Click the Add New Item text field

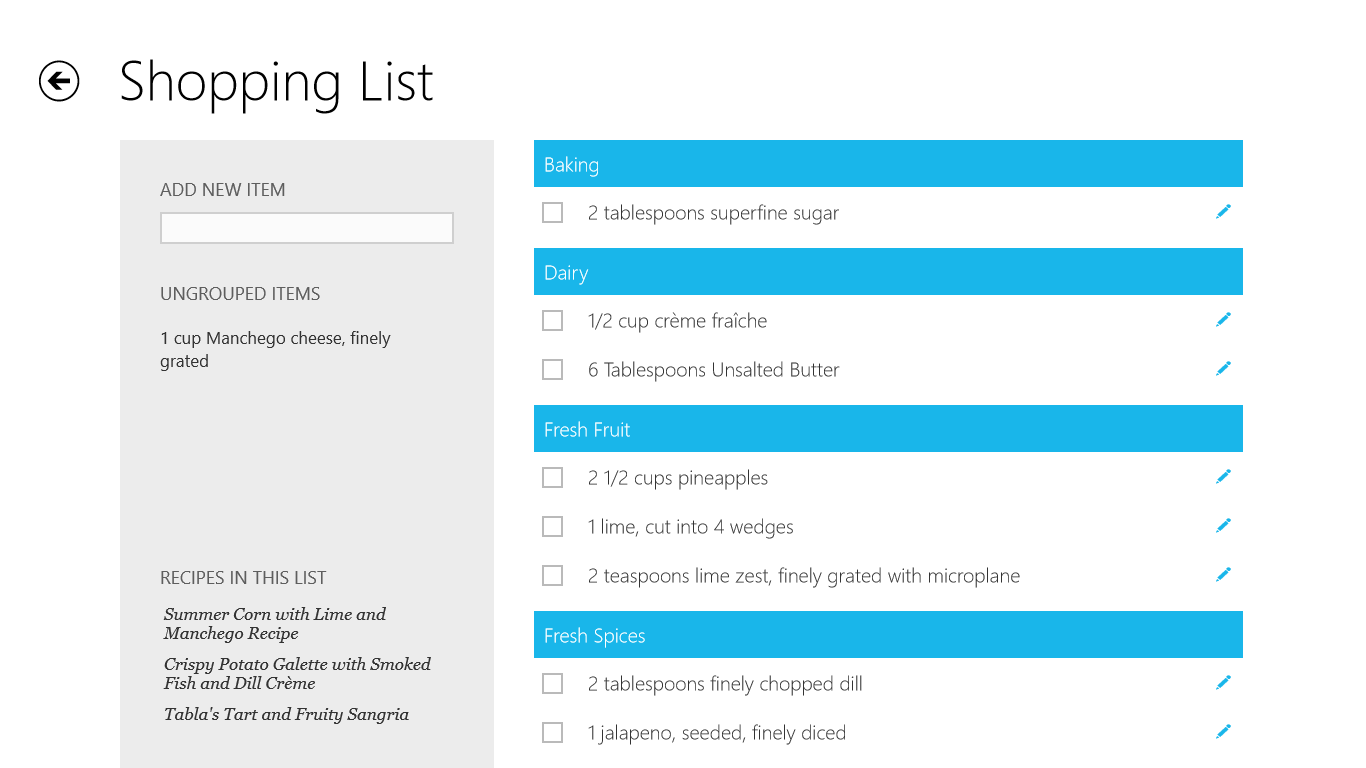306,228
